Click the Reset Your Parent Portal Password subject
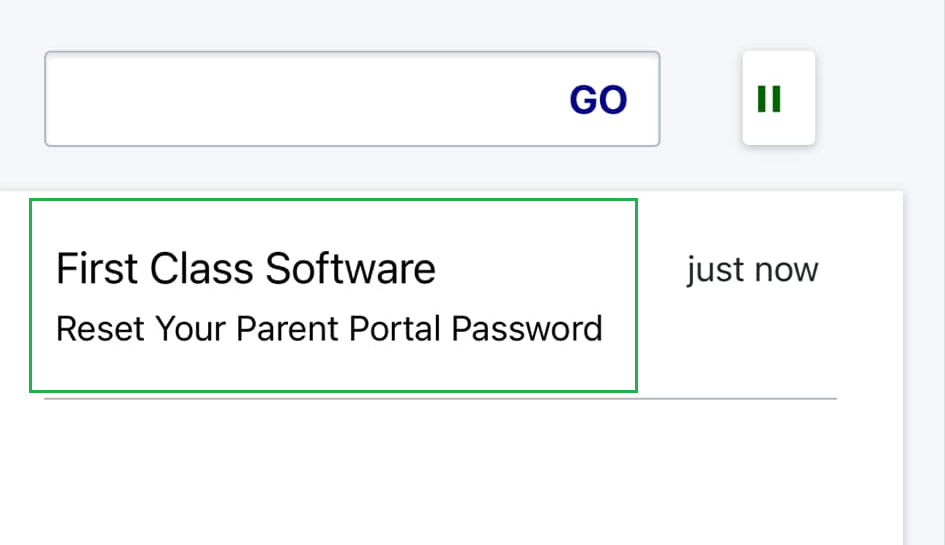The width and height of the screenshot is (945, 545). [x=329, y=328]
